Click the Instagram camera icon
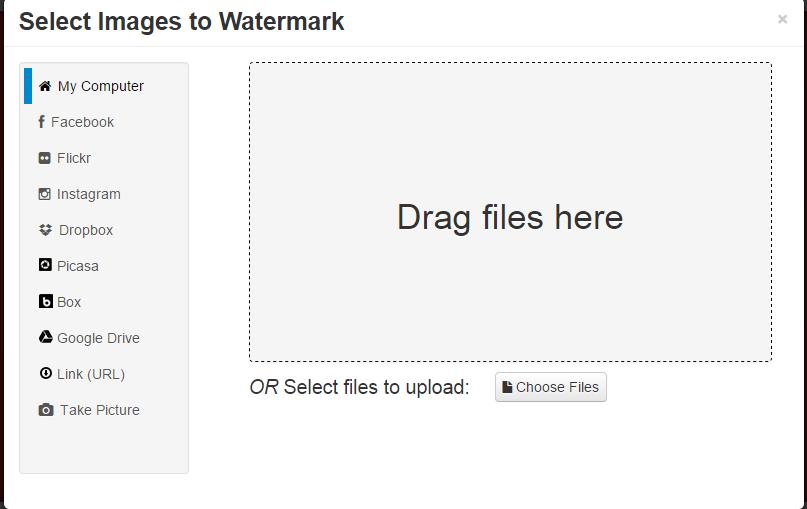 point(45,194)
